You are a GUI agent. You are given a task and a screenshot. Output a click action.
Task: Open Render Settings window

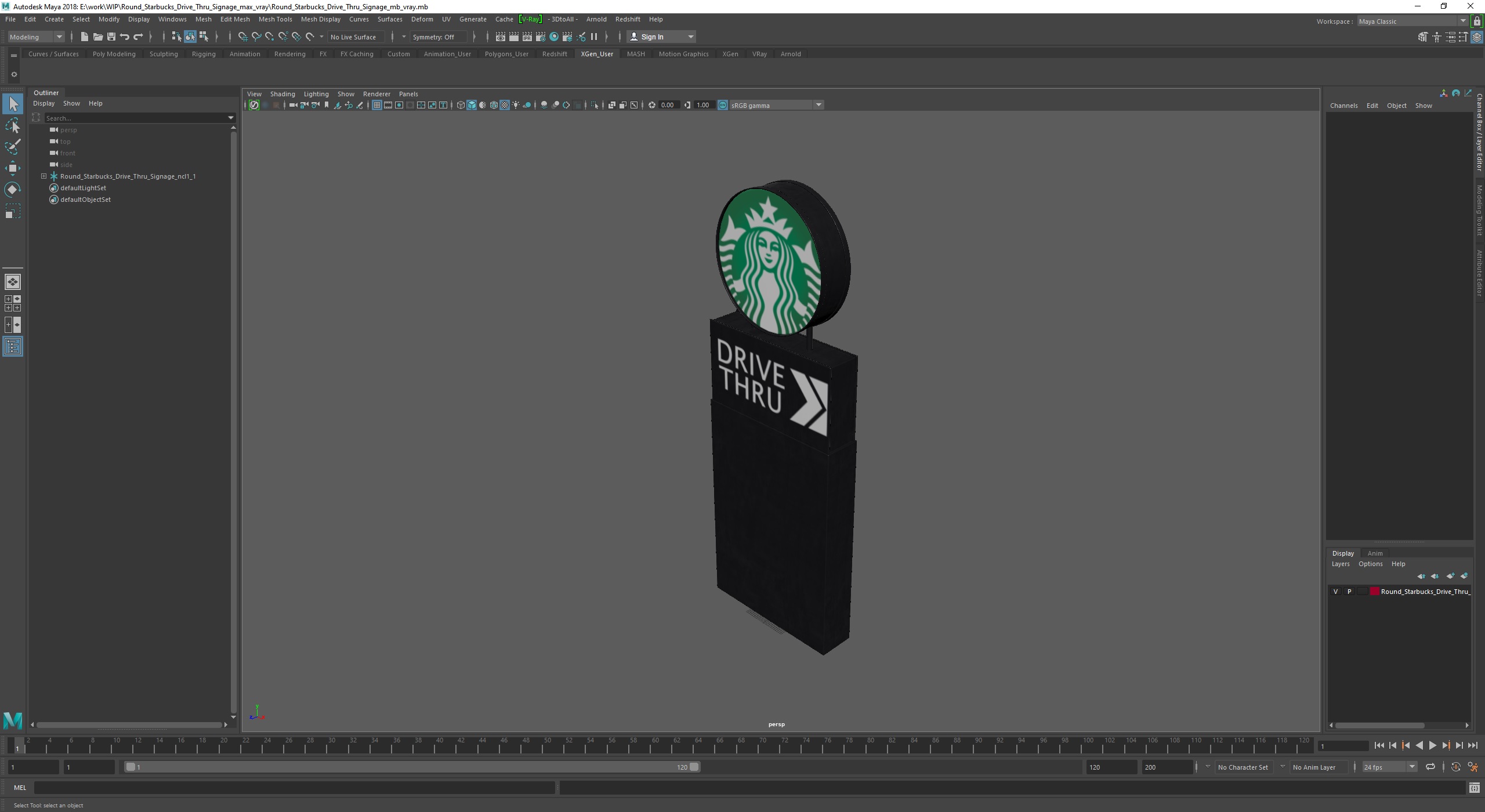pyautogui.click(x=541, y=37)
